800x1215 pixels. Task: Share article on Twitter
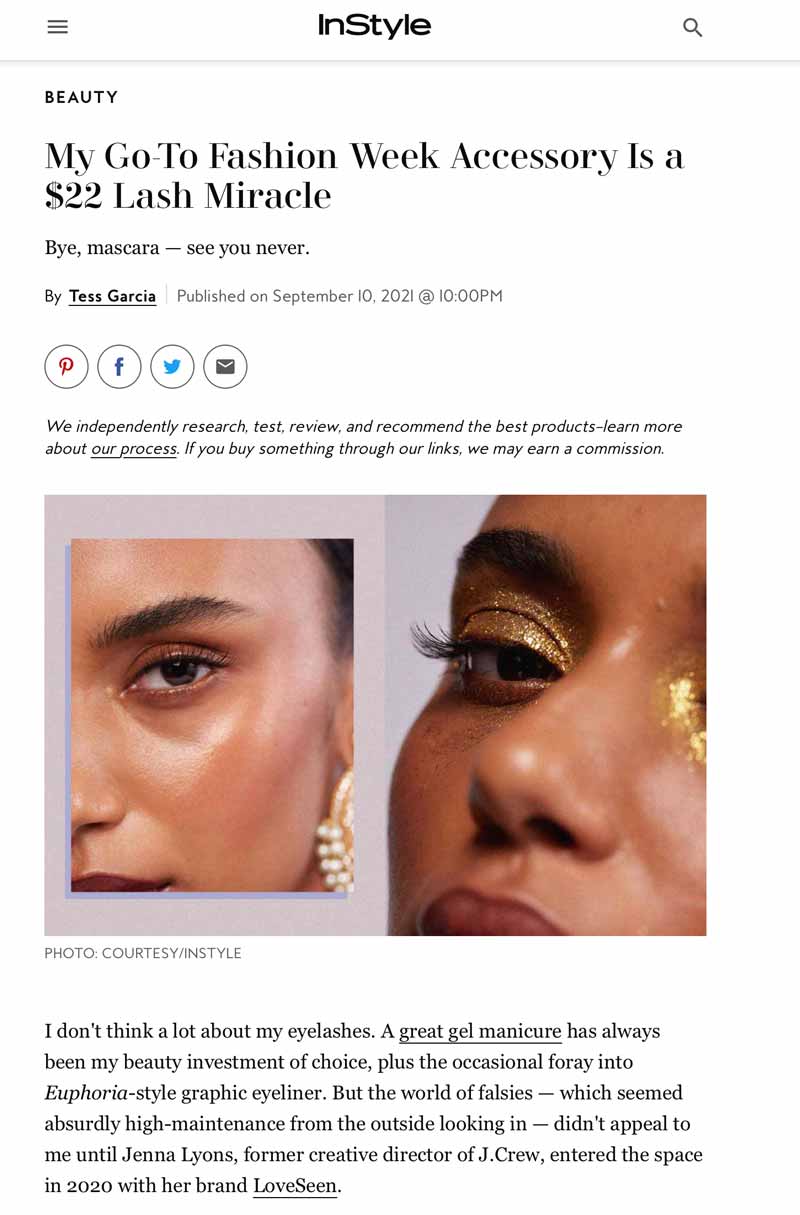[x=172, y=367]
